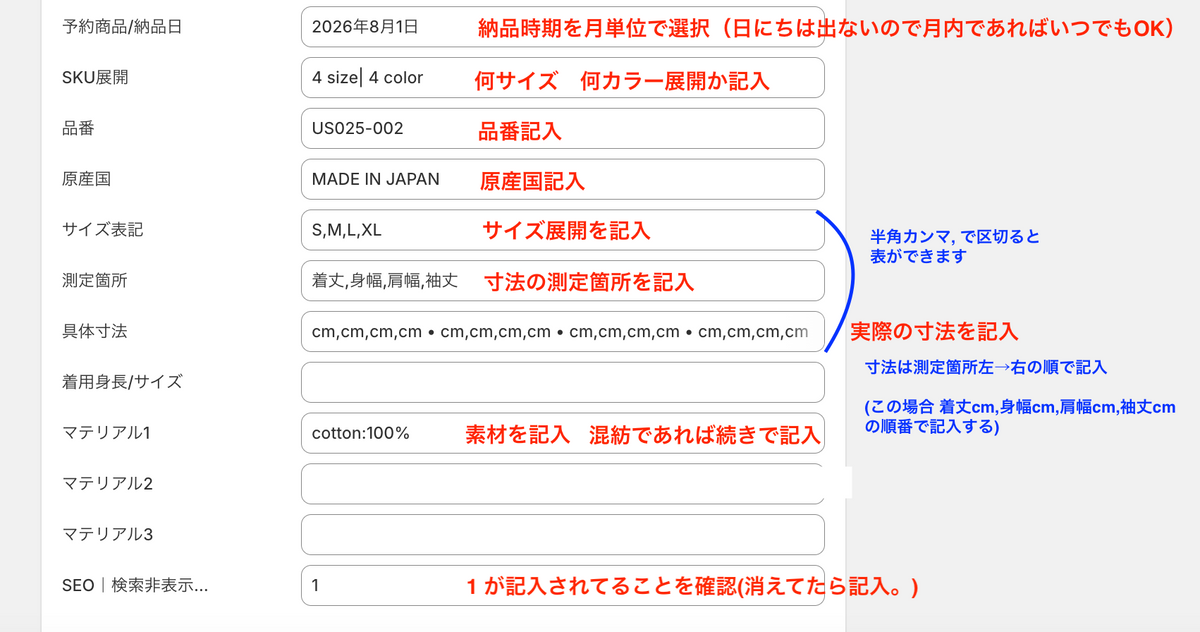The image size is (1200, 632).
Task: Click the 原産国 label
Action: (86, 179)
